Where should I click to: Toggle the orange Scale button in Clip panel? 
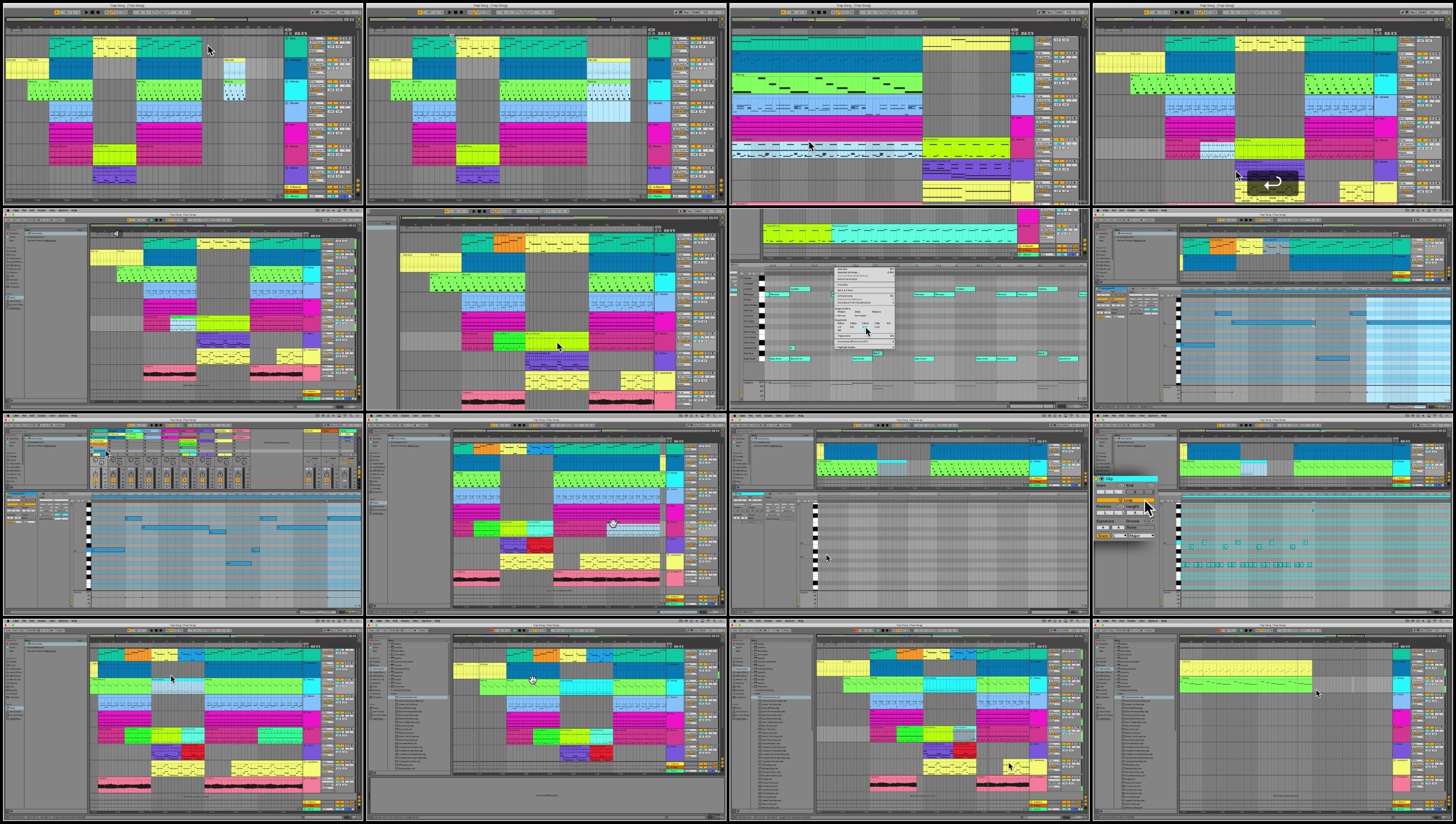pos(1103,535)
